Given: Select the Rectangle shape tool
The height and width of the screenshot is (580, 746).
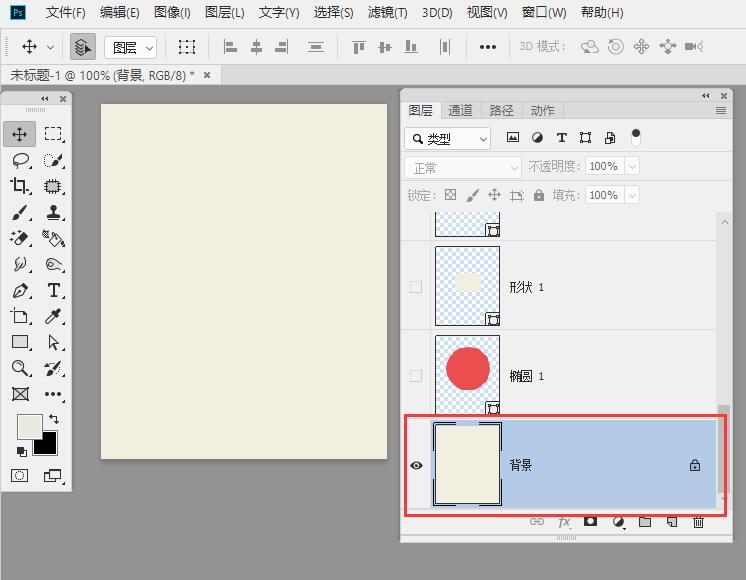Looking at the screenshot, I should (x=20, y=342).
